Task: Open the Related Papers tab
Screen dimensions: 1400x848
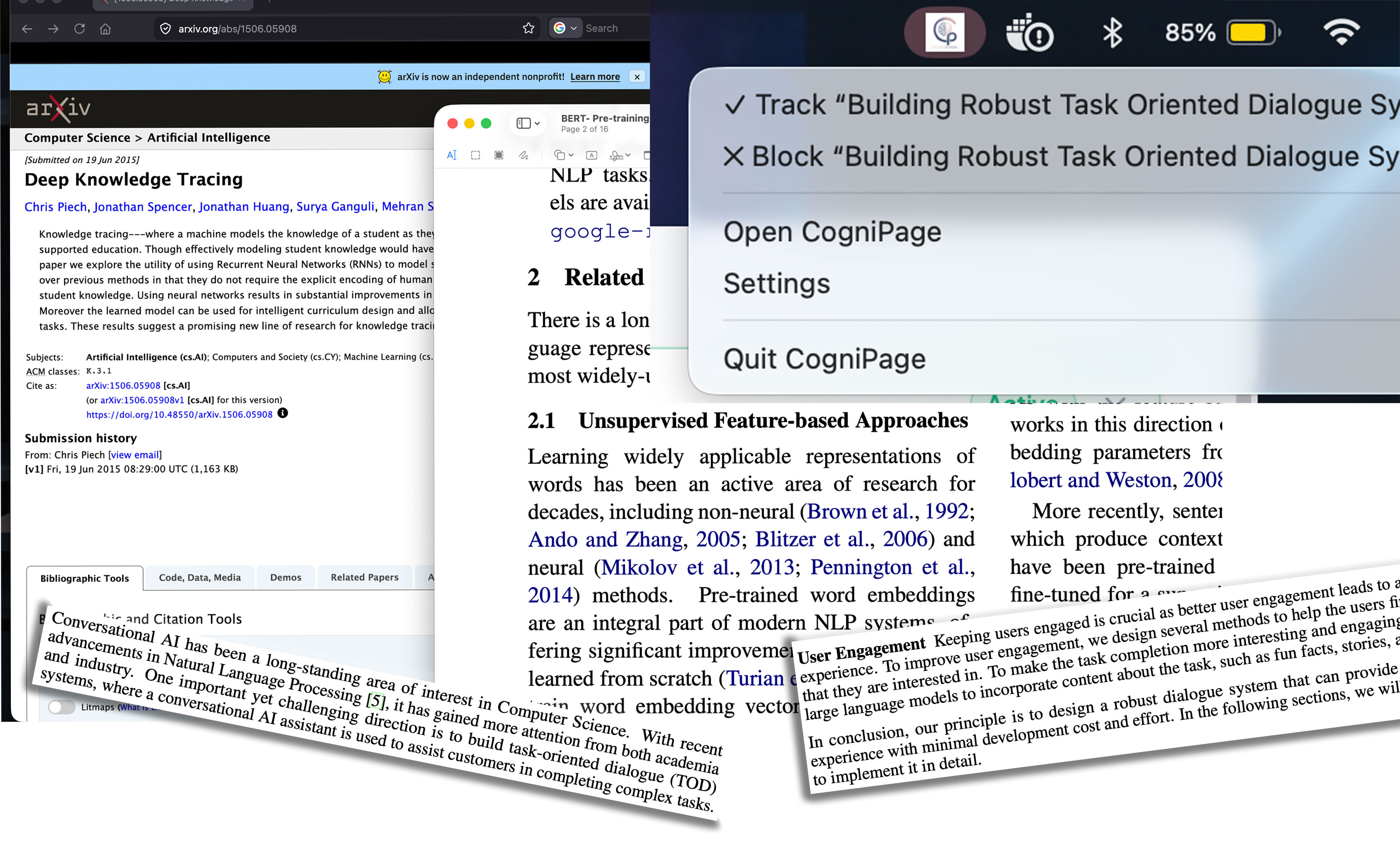Action: [365, 577]
